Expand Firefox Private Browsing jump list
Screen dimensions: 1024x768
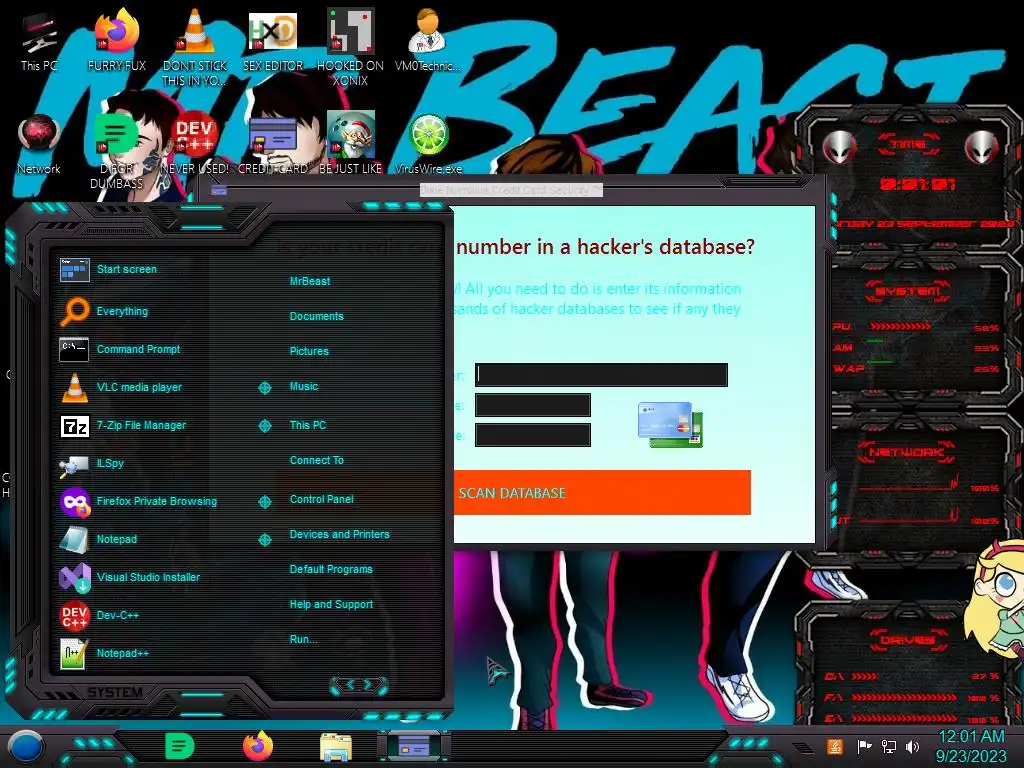point(264,502)
